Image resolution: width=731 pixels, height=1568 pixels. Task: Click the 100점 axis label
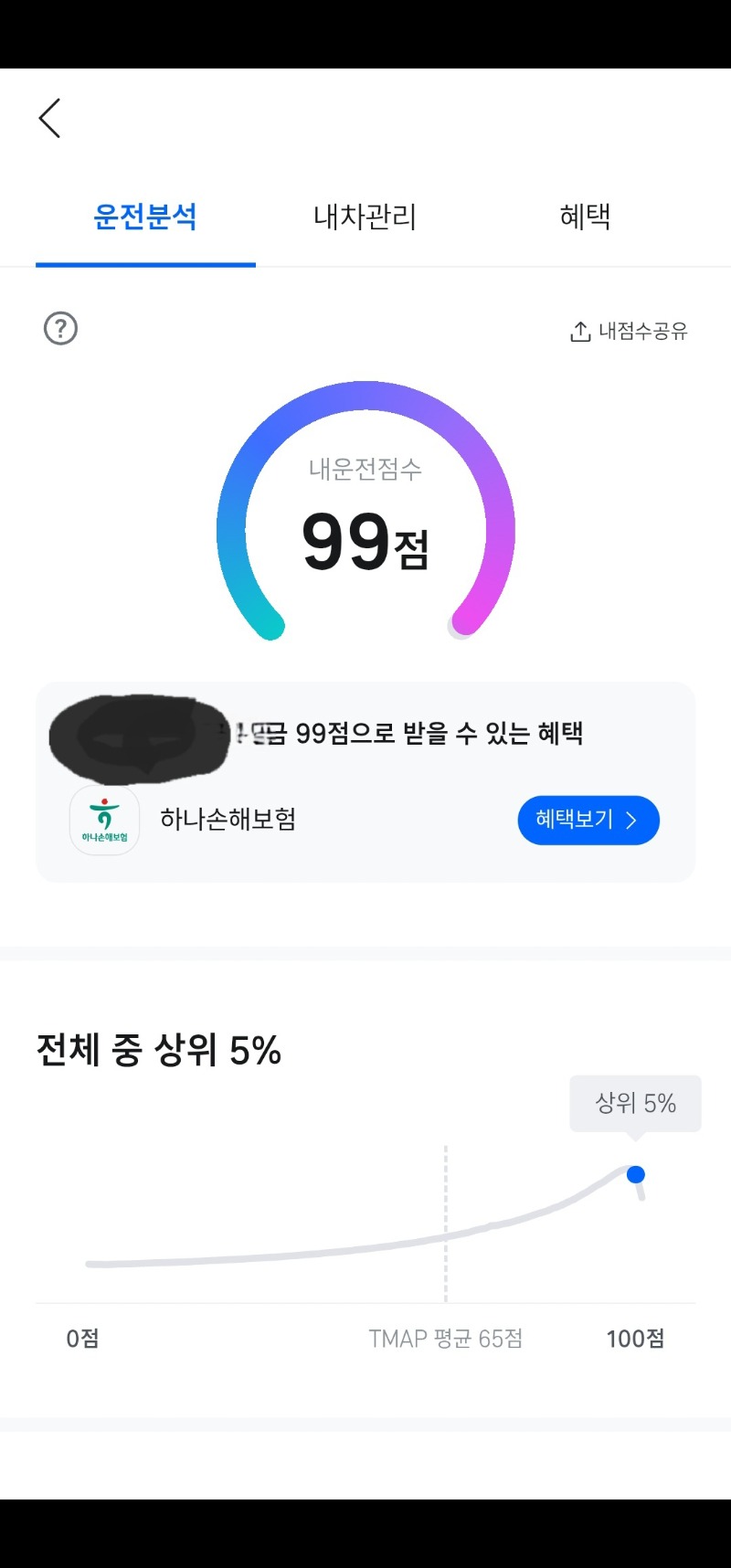tap(635, 1339)
